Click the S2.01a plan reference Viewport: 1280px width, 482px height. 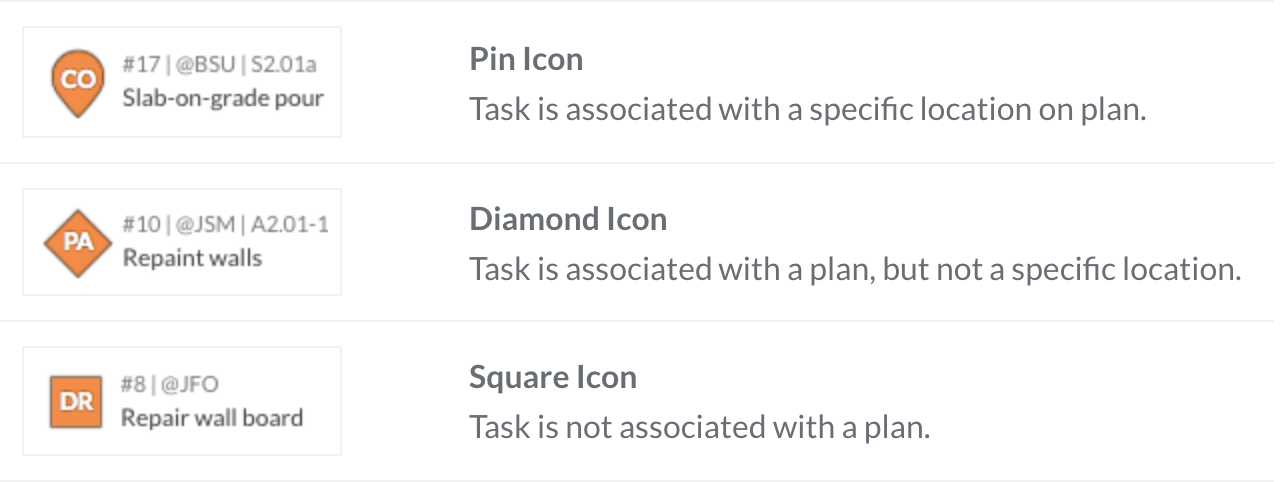(x=283, y=65)
